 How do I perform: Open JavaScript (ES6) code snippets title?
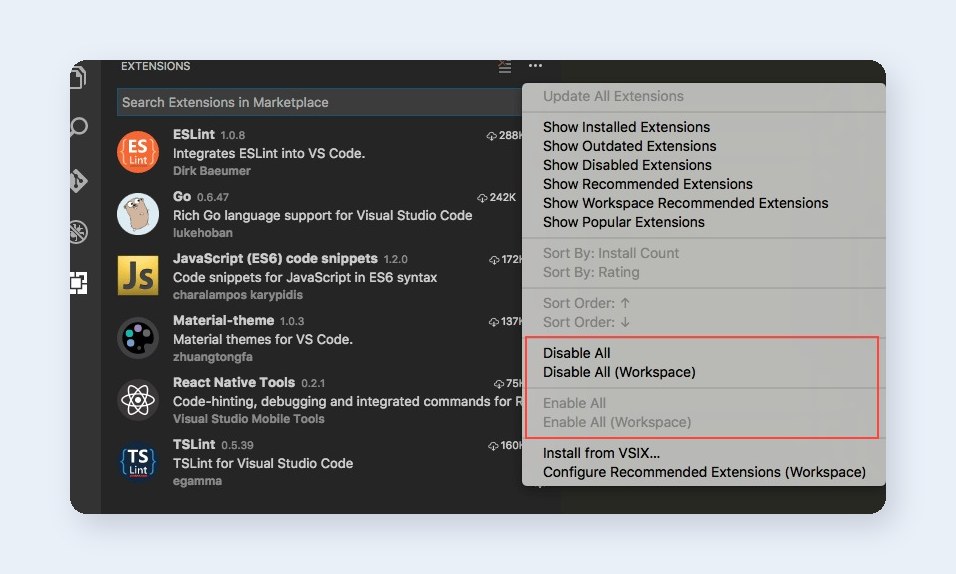coord(275,259)
